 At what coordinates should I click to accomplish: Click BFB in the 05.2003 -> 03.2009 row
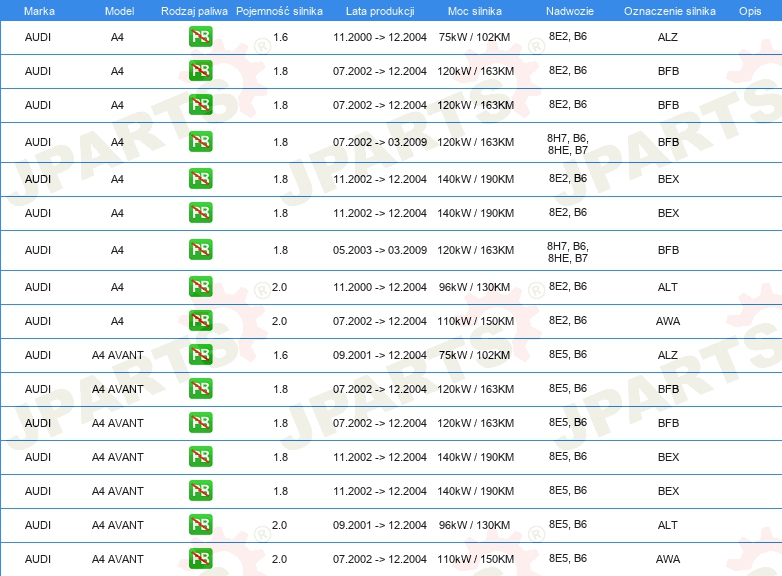click(668, 250)
